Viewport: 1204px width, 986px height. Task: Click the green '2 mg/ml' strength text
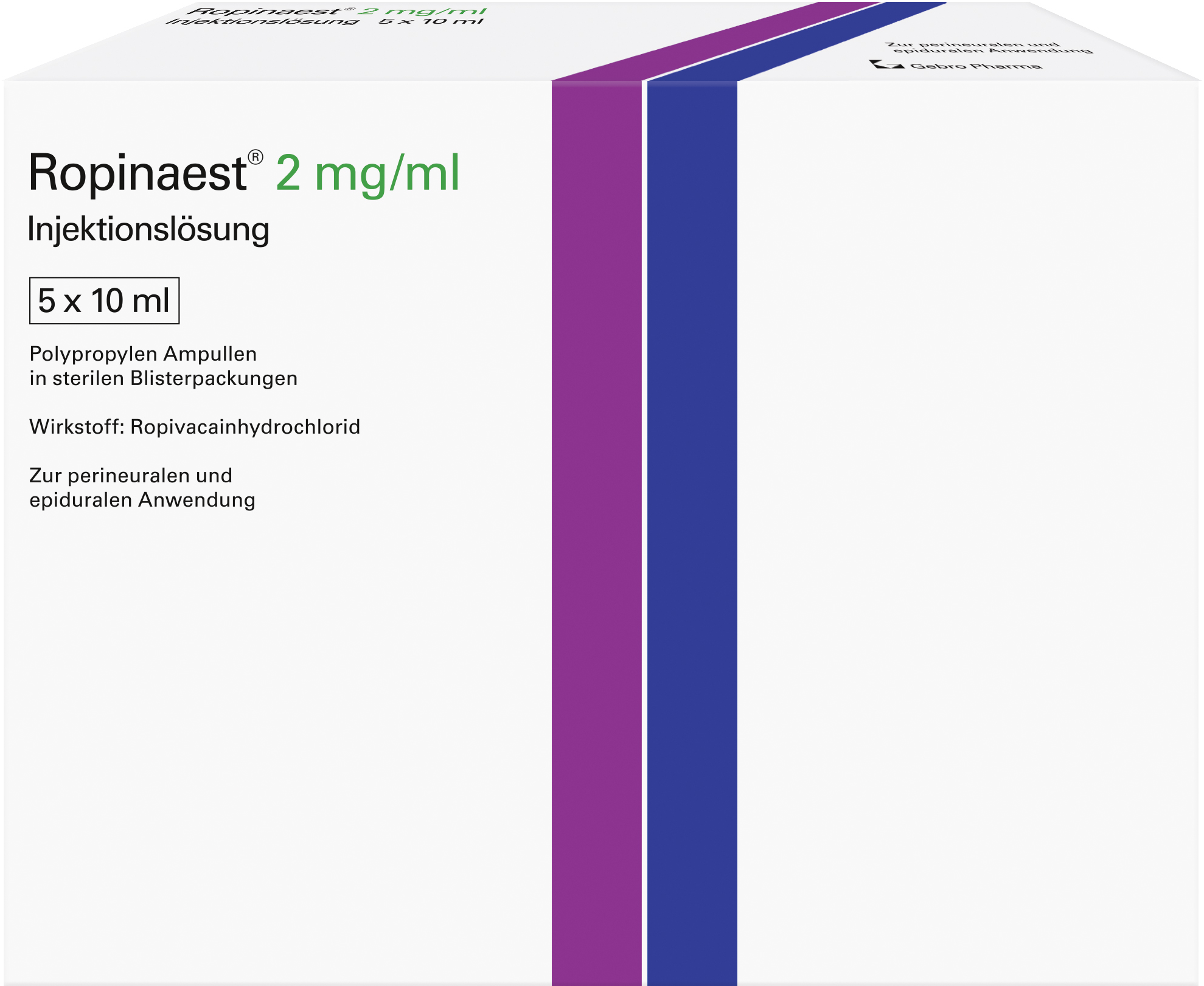pos(368,175)
